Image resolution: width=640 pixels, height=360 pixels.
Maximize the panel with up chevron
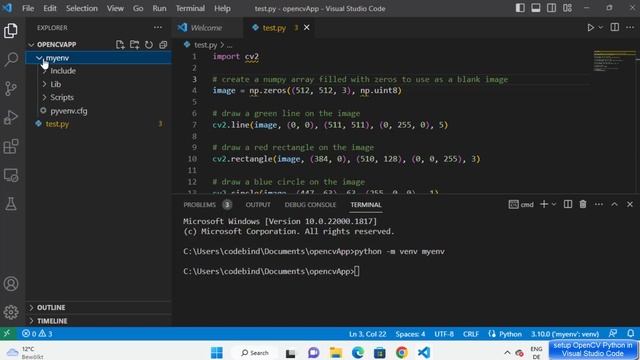tap(614, 204)
